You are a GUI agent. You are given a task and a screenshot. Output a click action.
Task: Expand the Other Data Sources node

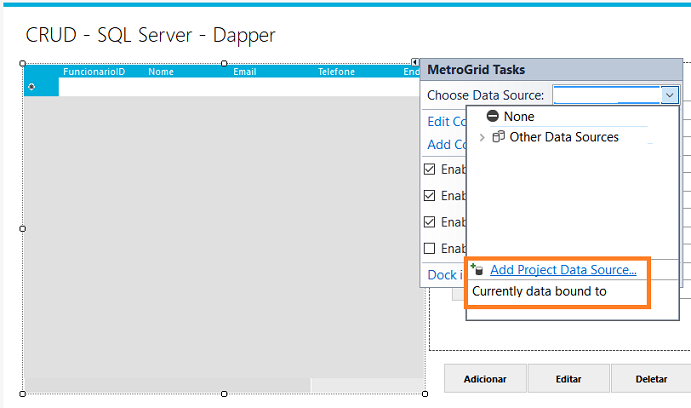482,137
